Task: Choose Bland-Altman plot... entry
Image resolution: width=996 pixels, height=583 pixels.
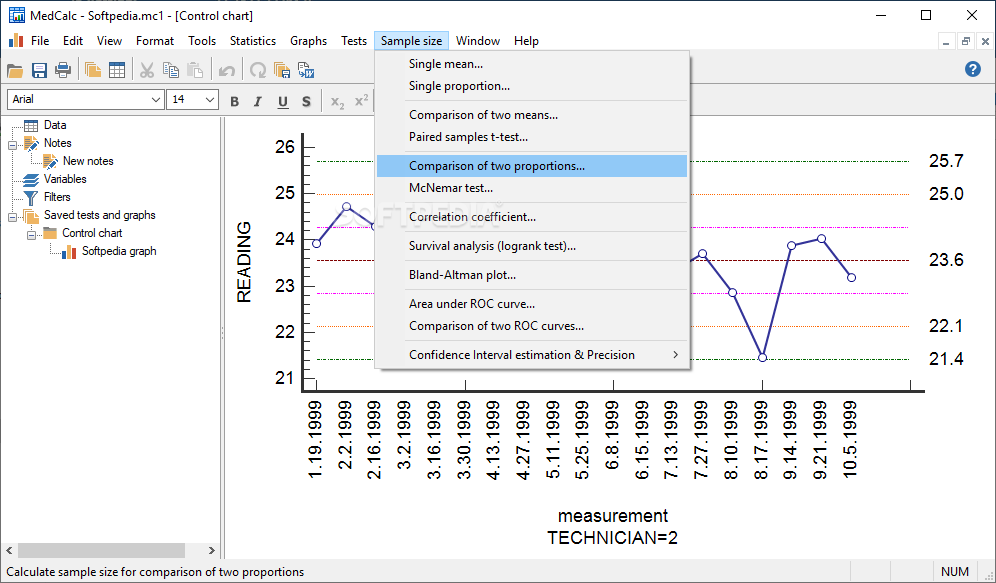Action: pyautogui.click(x=531, y=275)
